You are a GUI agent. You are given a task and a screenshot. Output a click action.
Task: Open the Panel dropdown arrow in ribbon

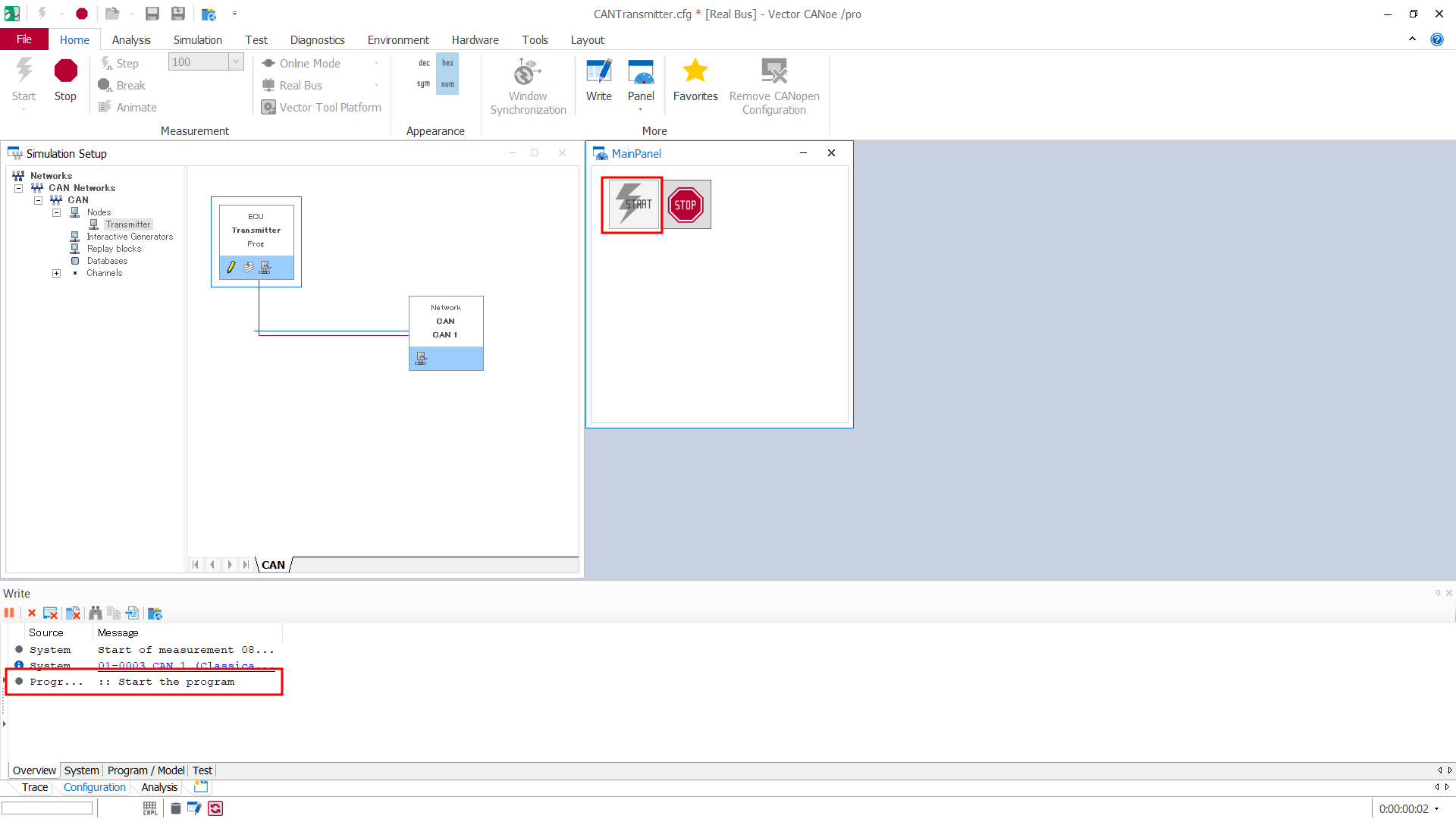coord(640,110)
